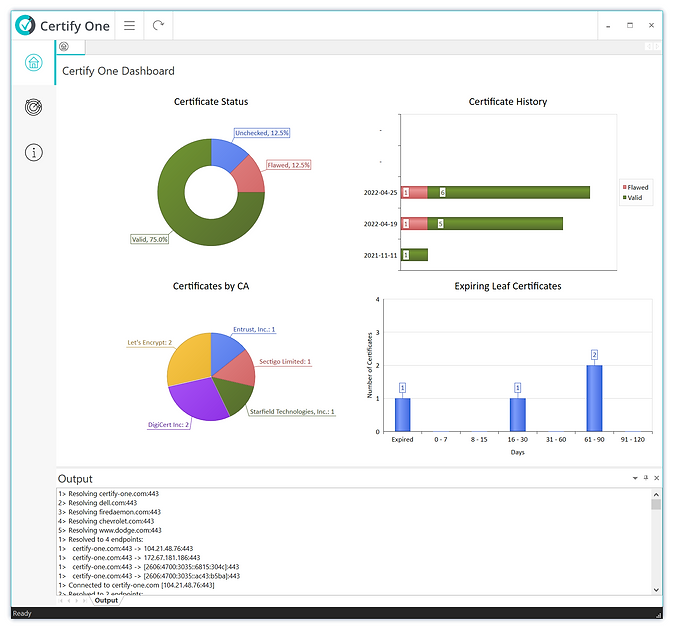Click the purple DigiCert pie slice
675x632 pixels.
[x=198, y=398]
